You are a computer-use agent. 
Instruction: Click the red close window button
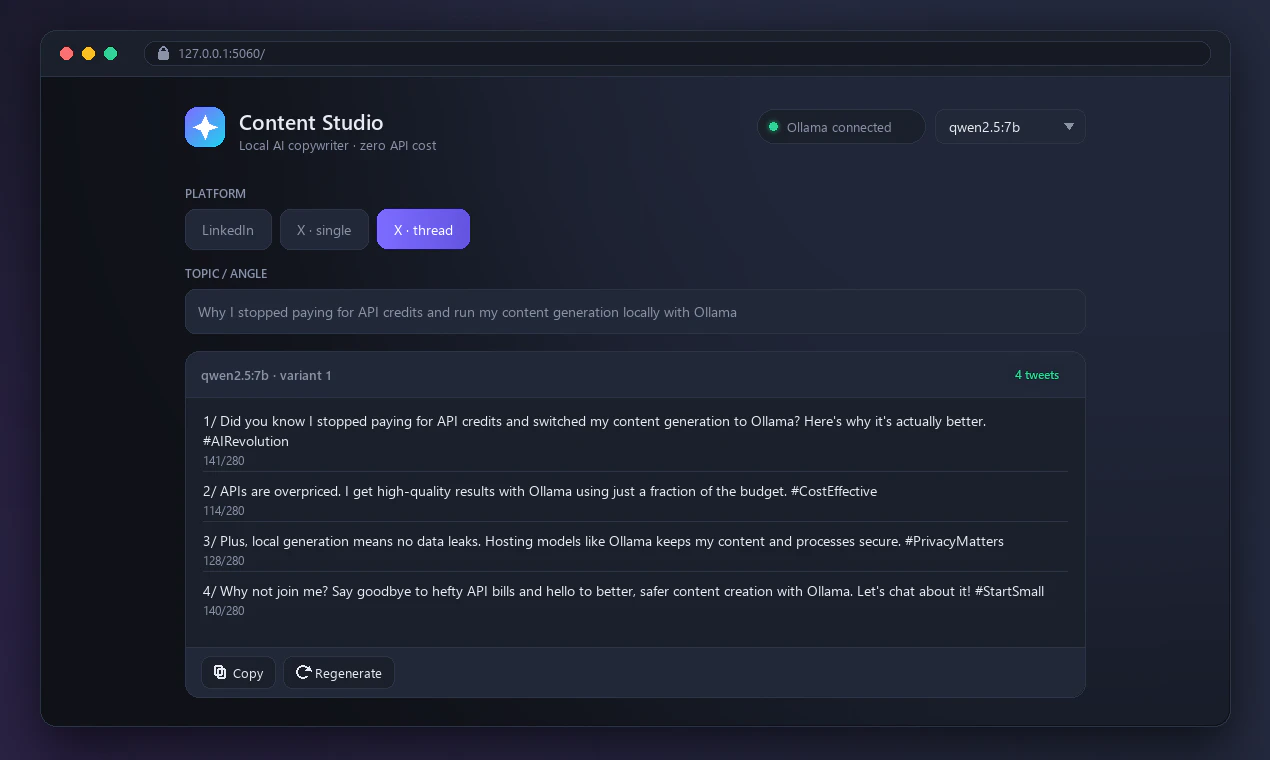pos(67,54)
